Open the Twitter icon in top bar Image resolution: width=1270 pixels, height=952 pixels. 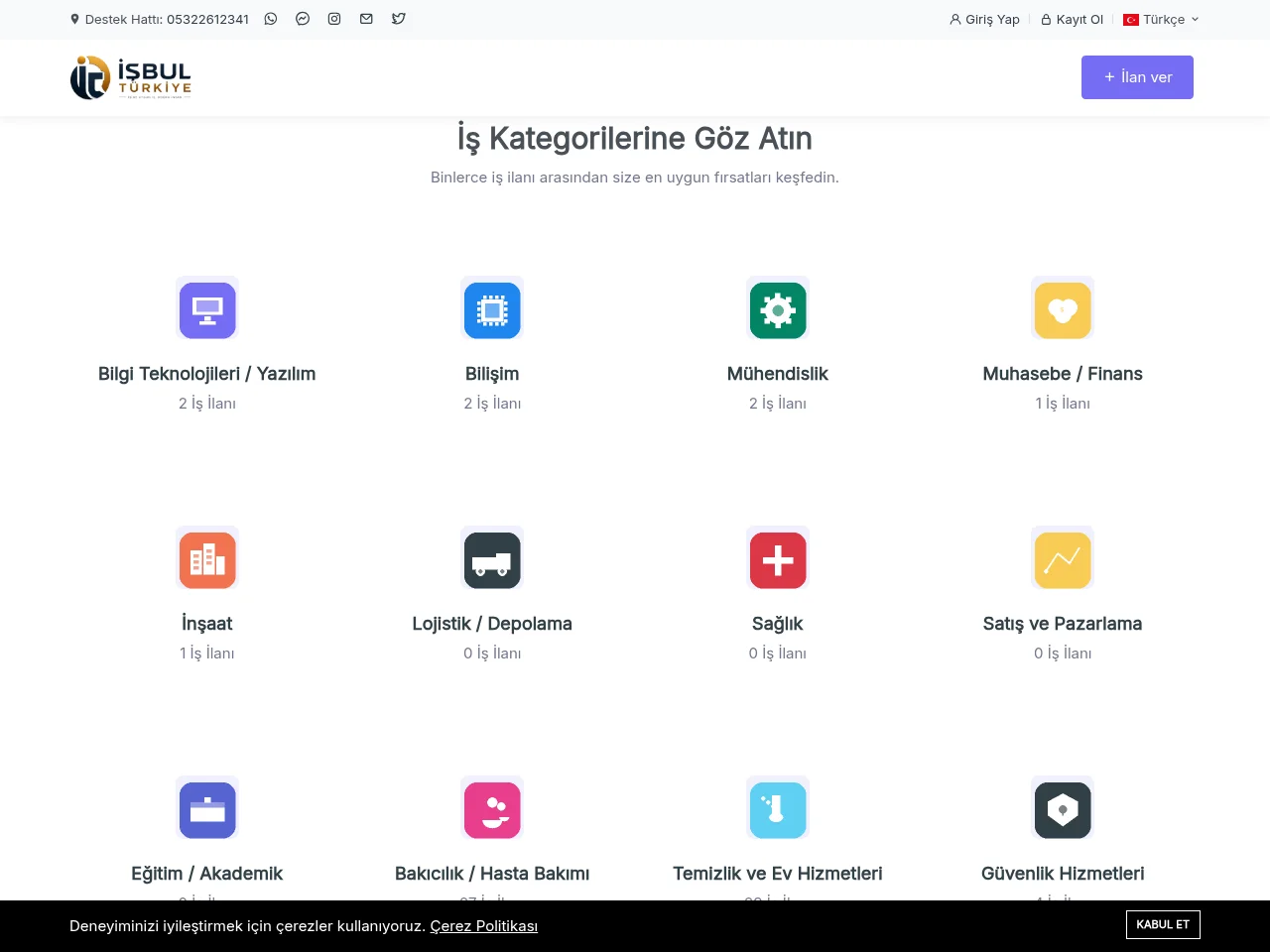399,19
